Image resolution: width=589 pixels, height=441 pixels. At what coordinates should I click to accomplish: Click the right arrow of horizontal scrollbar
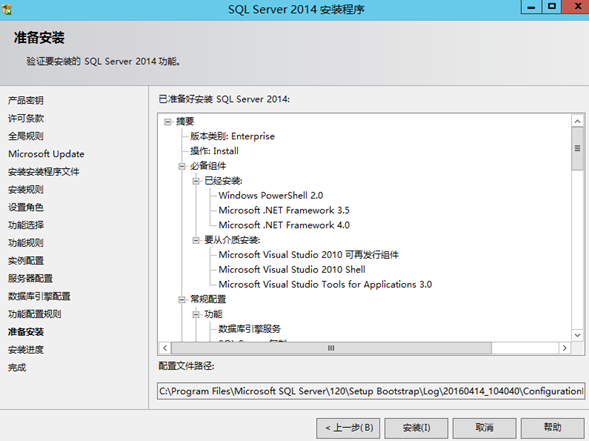564,348
